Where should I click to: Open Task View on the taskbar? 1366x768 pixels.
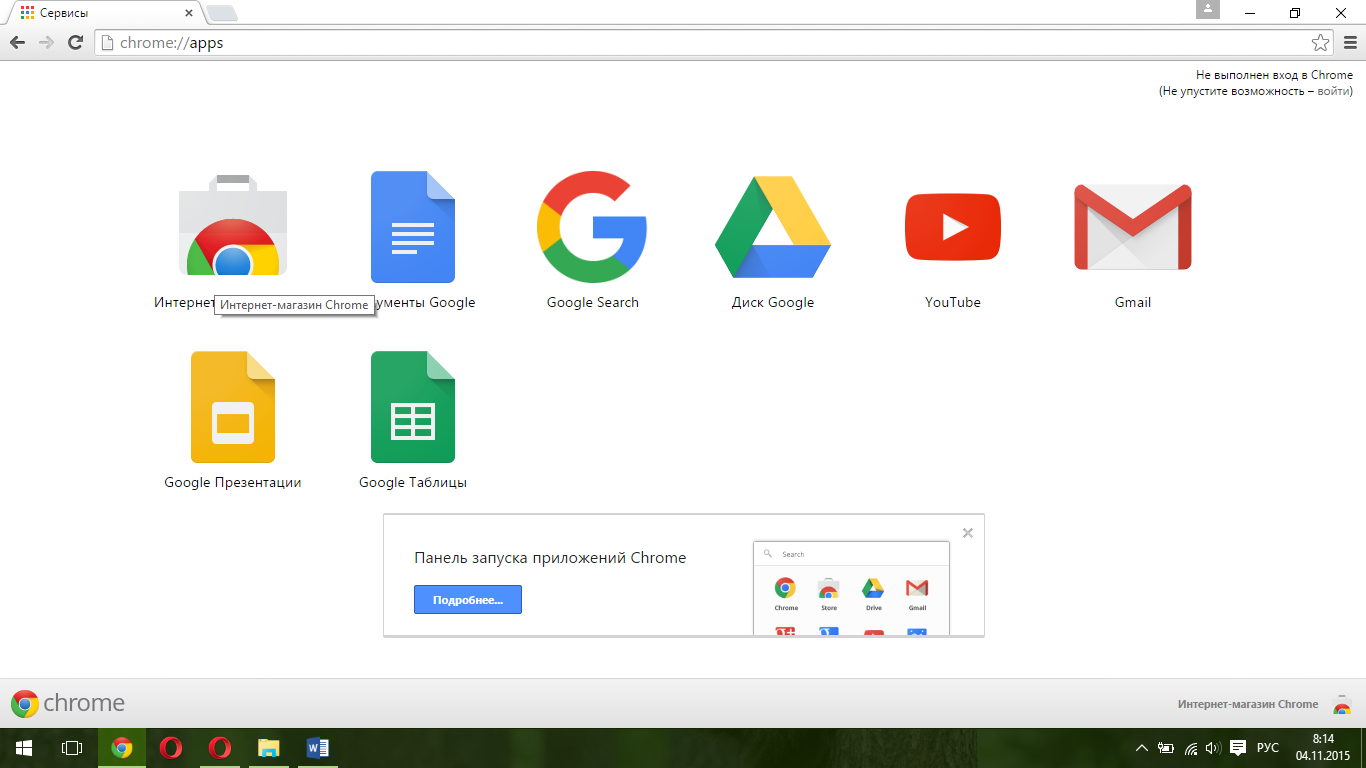tap(71, 747)
